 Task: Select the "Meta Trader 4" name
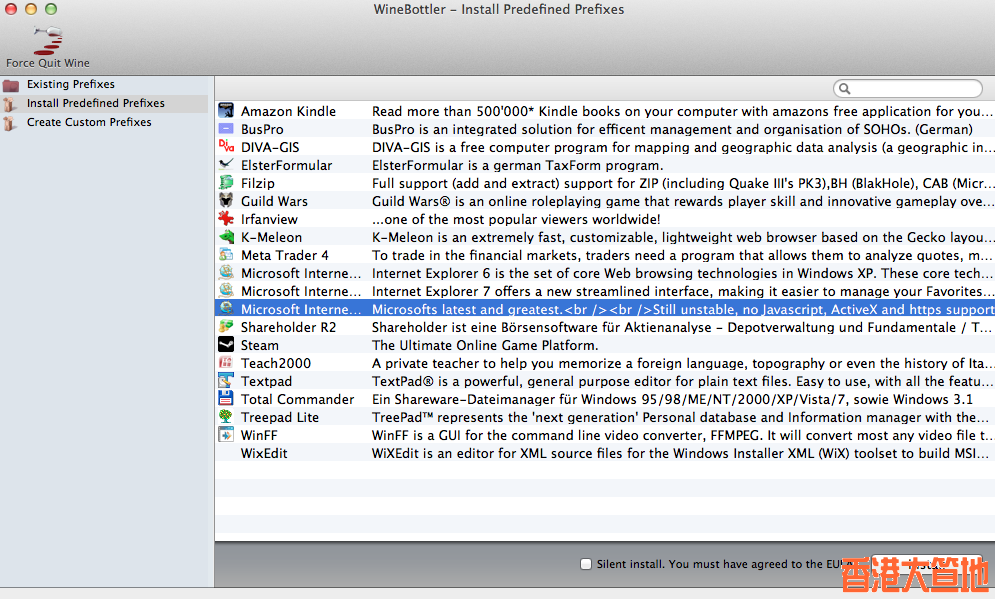coord(285,255)
